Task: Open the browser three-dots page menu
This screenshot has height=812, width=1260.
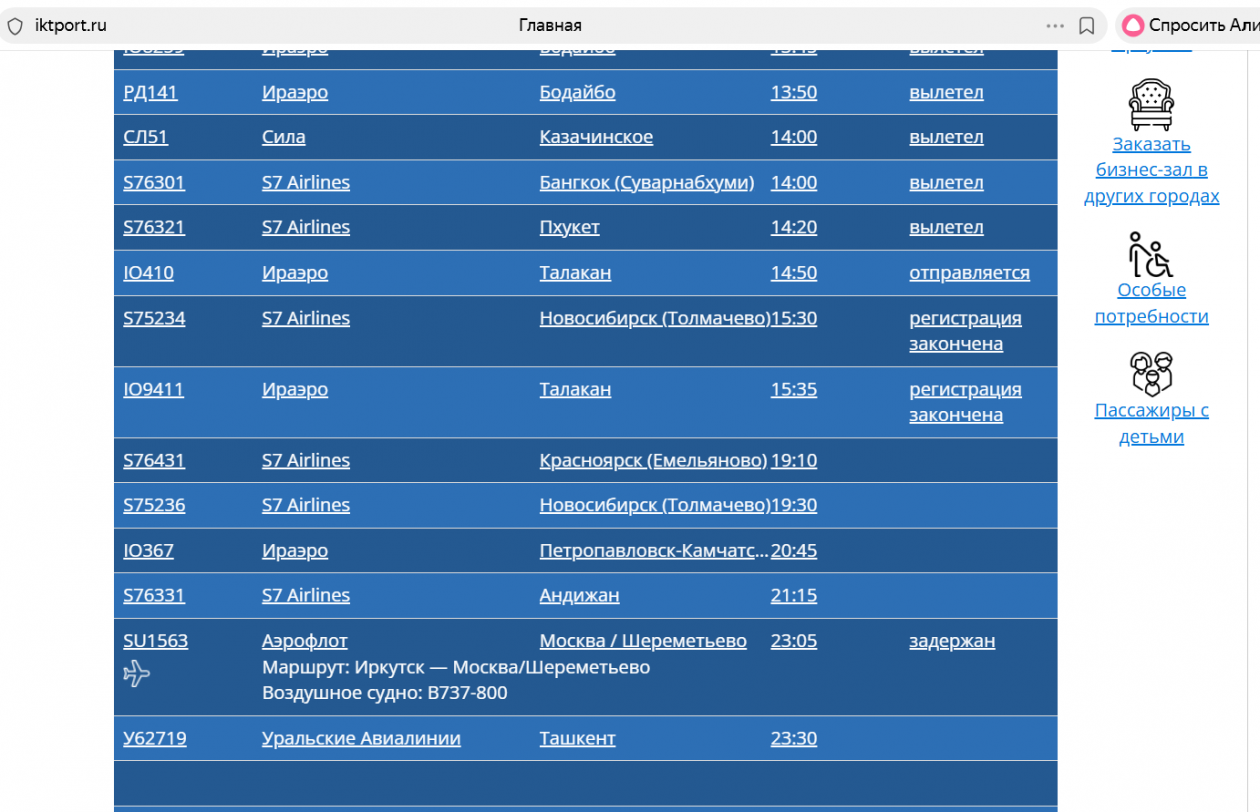Action: click(1055, 26)
